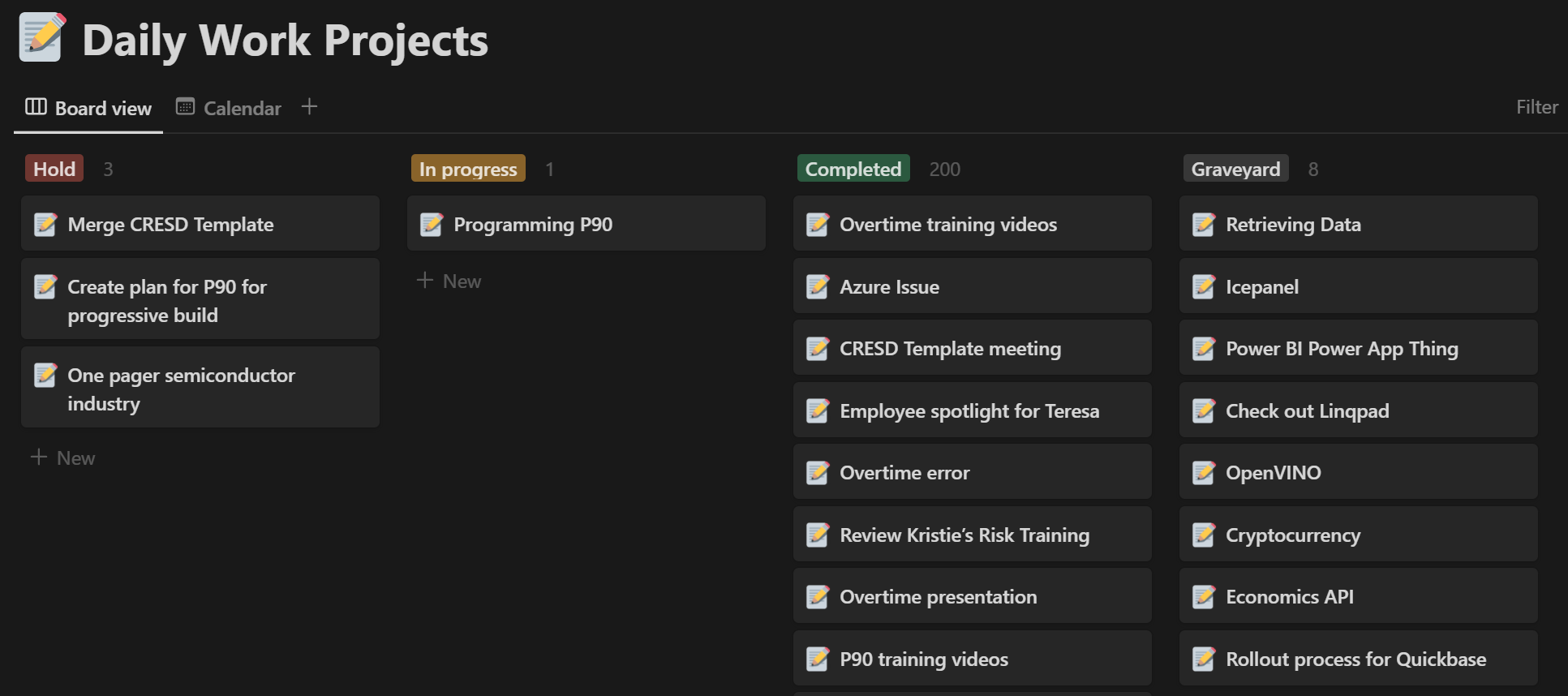Image resolution: width=1568 pixels, height=696 pixels.
Task: Click memo icon on Programming P90 card
Action: [432, 224]
